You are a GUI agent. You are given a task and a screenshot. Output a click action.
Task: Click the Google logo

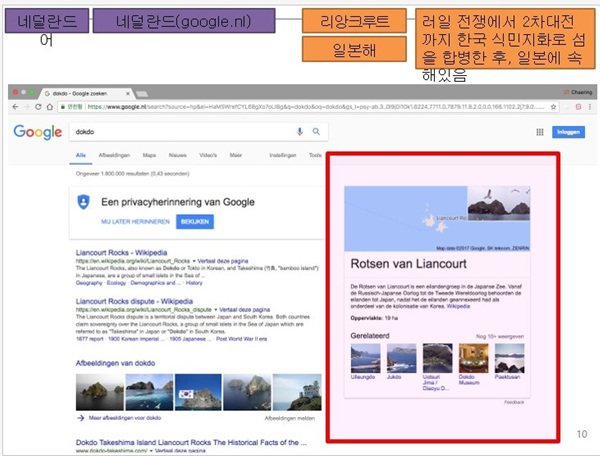coord(38,132)
